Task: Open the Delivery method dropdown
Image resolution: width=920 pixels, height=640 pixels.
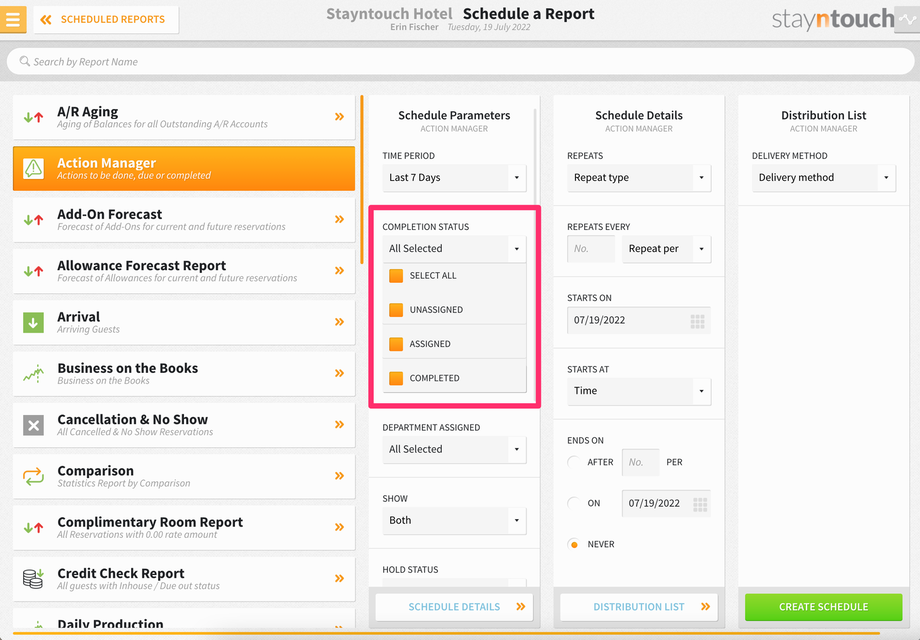Action: coord(824,178)
